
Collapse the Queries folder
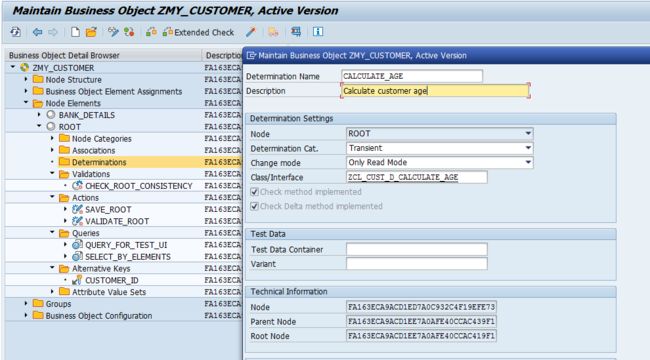pyautogui.click(x=52, y=233)
